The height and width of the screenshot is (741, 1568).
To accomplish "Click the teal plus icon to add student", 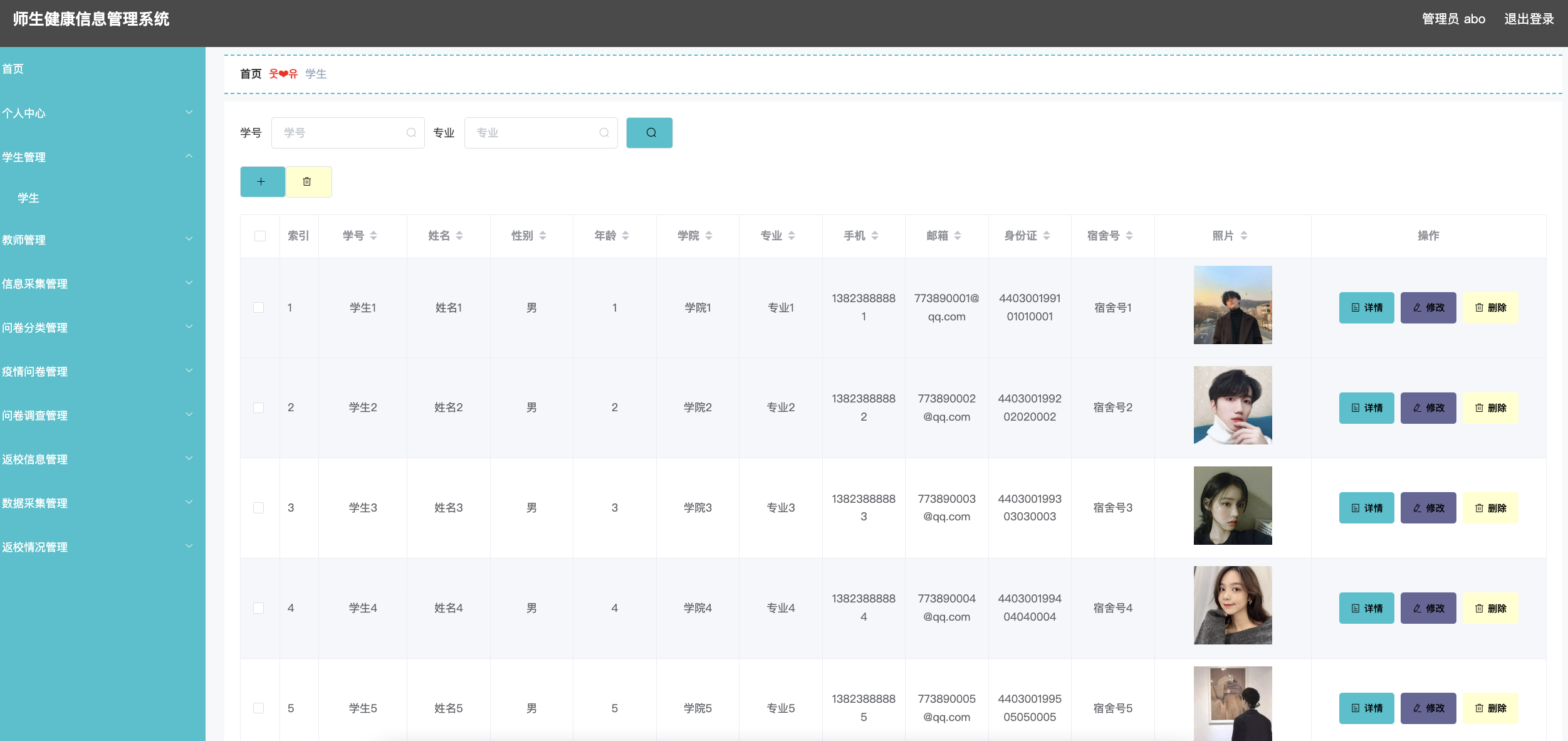I will (x=262, y=181).
